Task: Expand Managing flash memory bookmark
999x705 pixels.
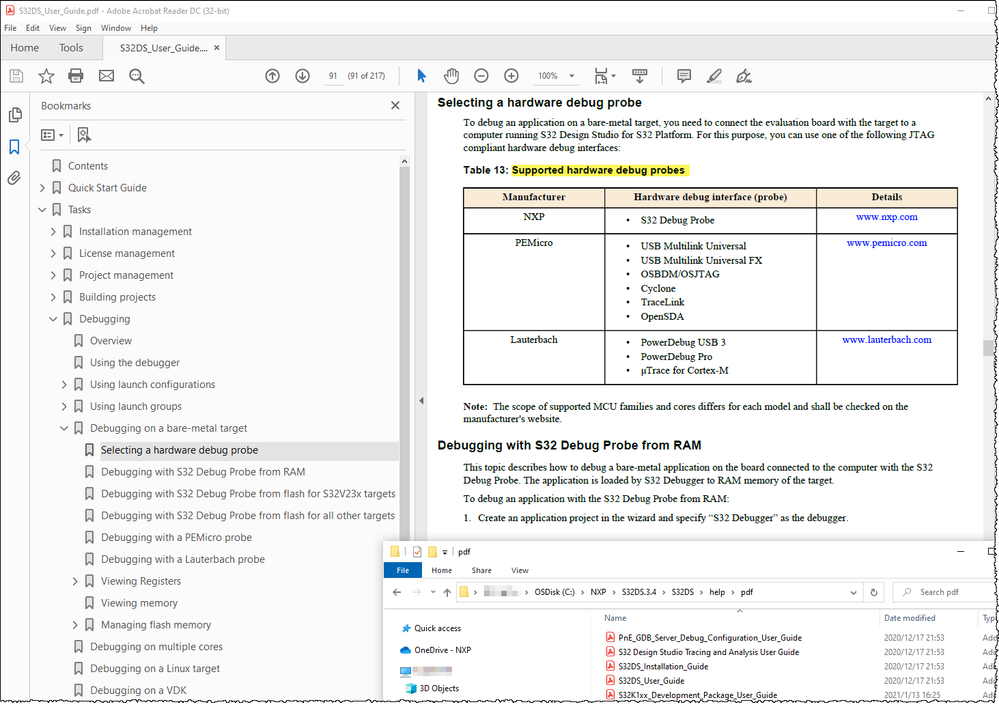Action: [75, 625]
